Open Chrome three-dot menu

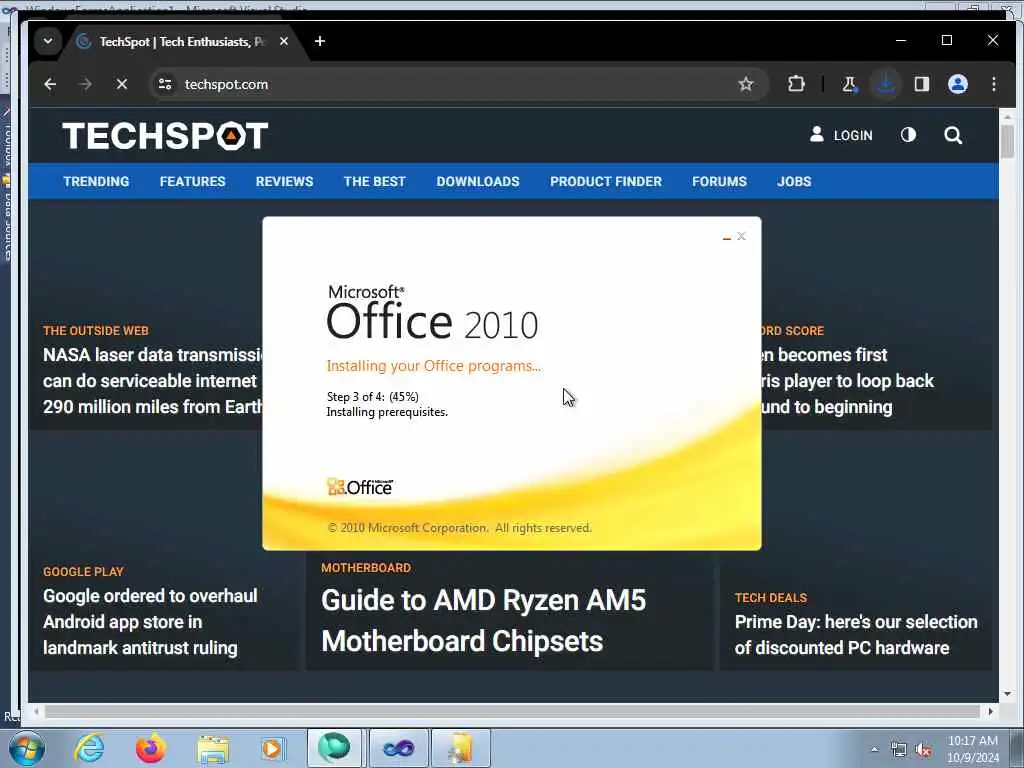(993, 84)
